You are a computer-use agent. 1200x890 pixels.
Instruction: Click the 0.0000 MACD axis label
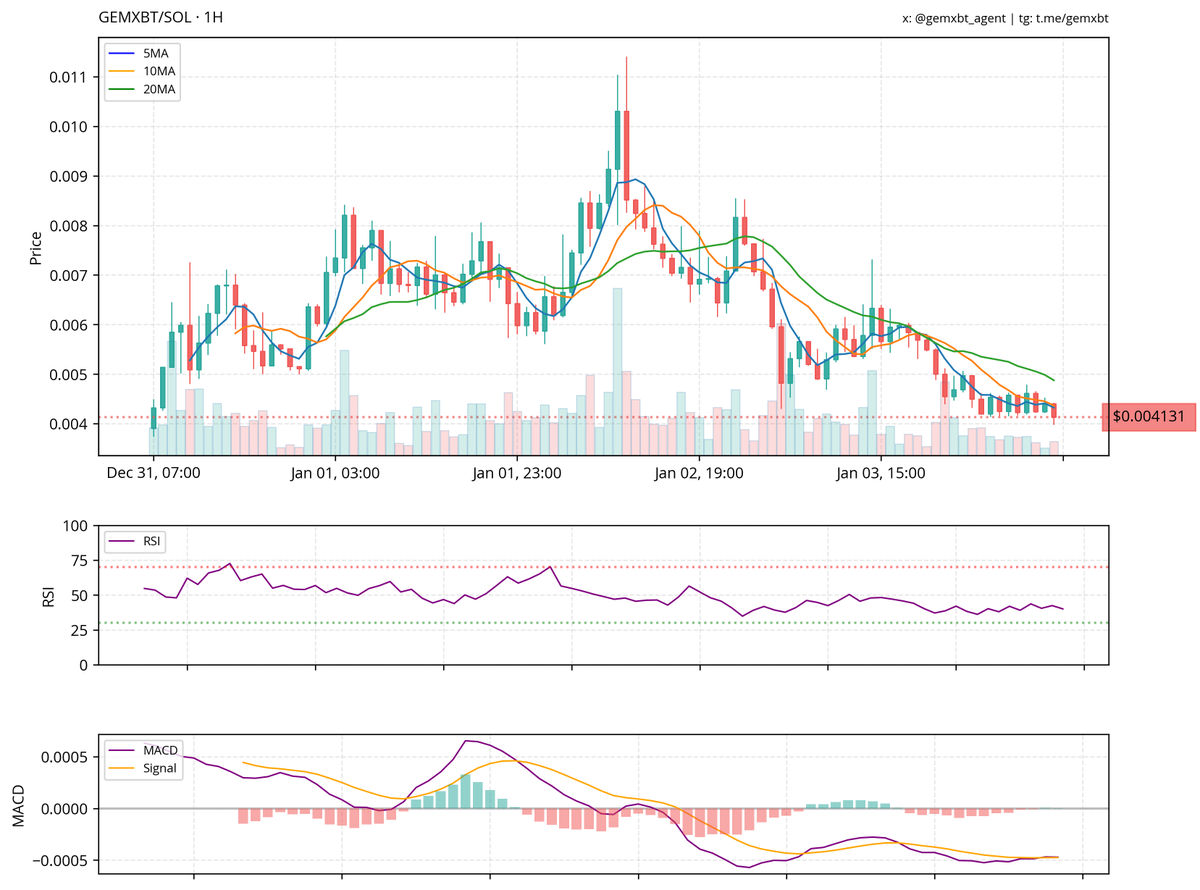coord(63,808)
